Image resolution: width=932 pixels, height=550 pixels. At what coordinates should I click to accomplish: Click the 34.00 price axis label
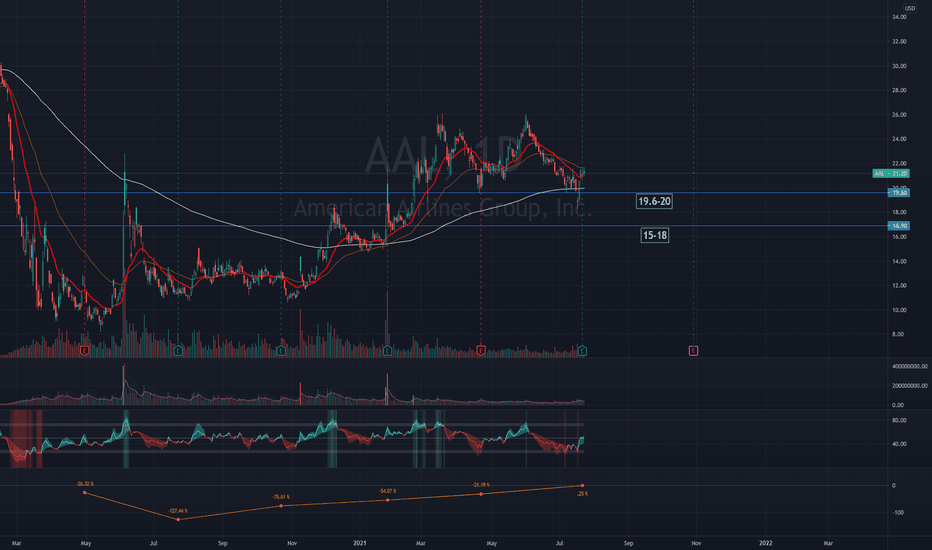click(899, 17)
